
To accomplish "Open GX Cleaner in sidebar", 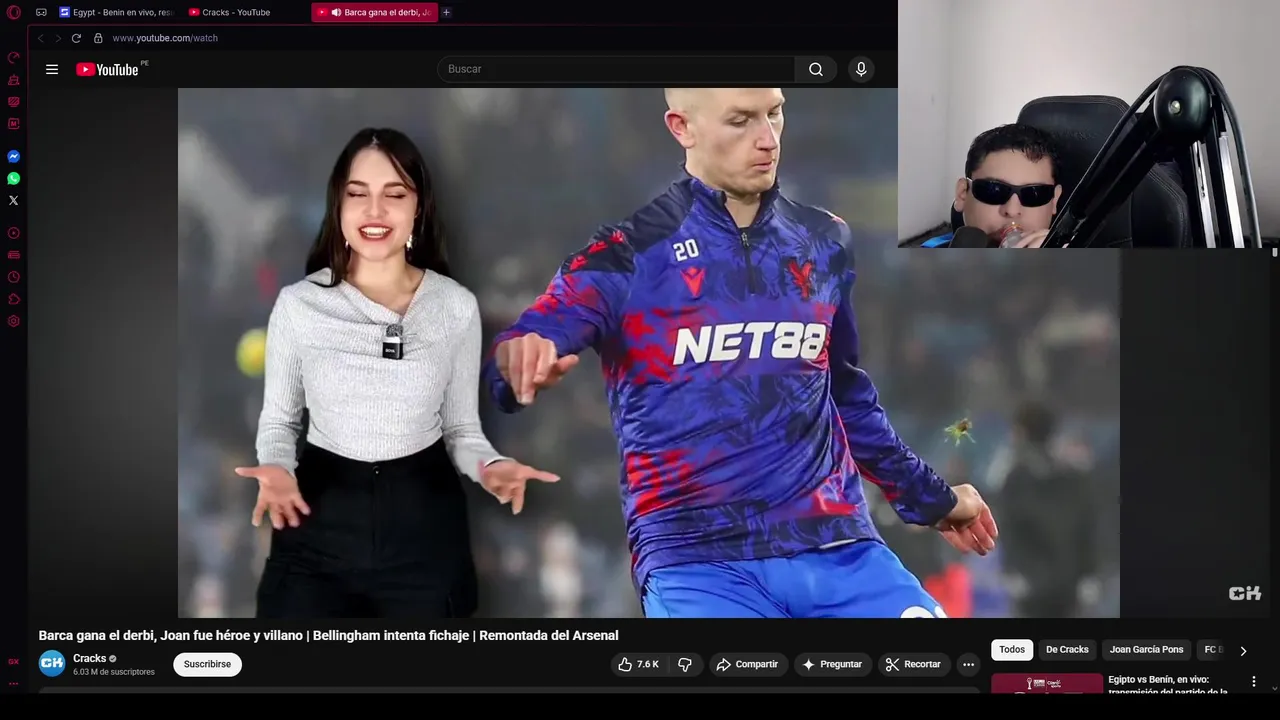I will click(13, 80).
